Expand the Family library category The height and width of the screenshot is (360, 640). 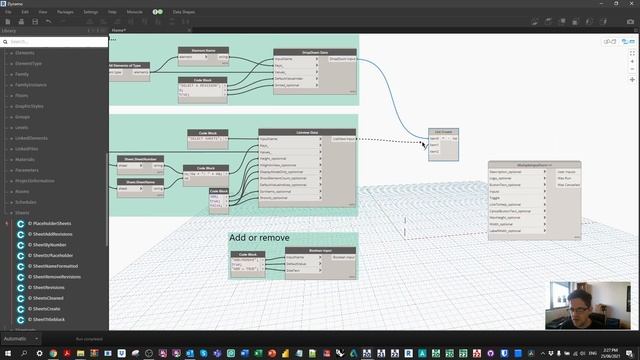(x=11, y=74)
